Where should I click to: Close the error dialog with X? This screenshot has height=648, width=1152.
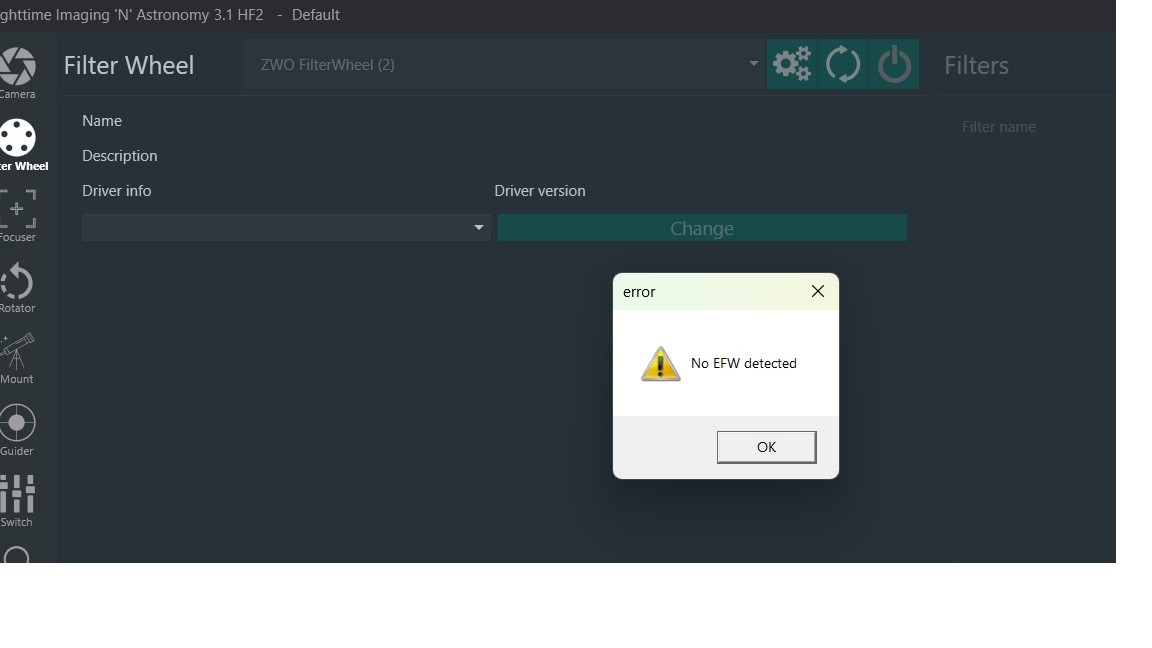point(817,291)
